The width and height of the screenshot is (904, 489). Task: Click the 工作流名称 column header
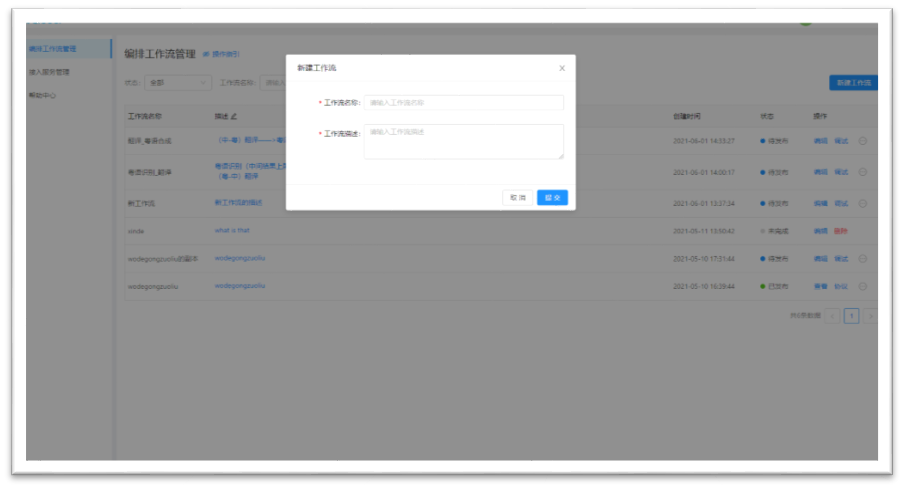pyautogui.click(x=145, y=116)
